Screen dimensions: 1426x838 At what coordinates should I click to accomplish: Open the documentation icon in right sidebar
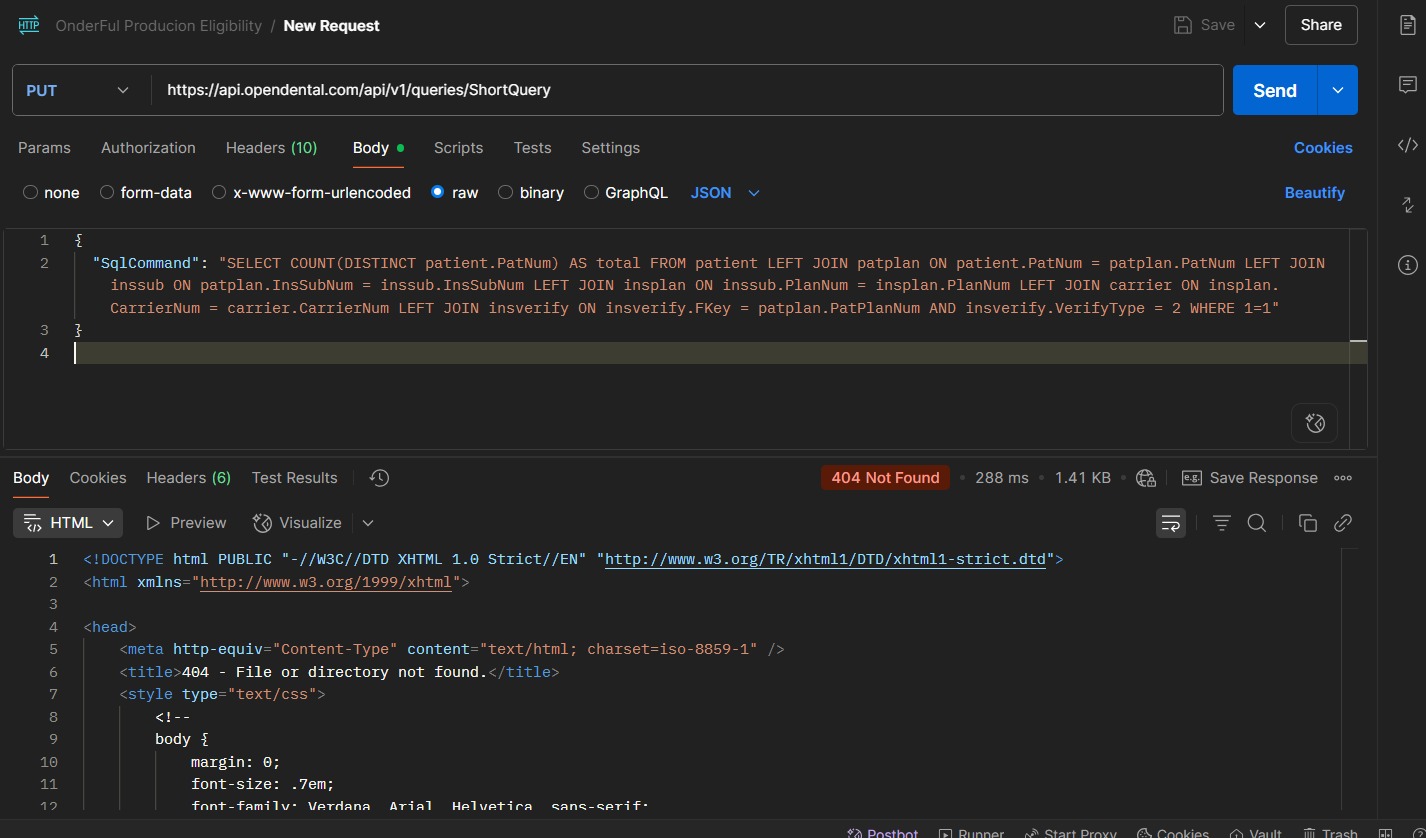point(1407,26)
